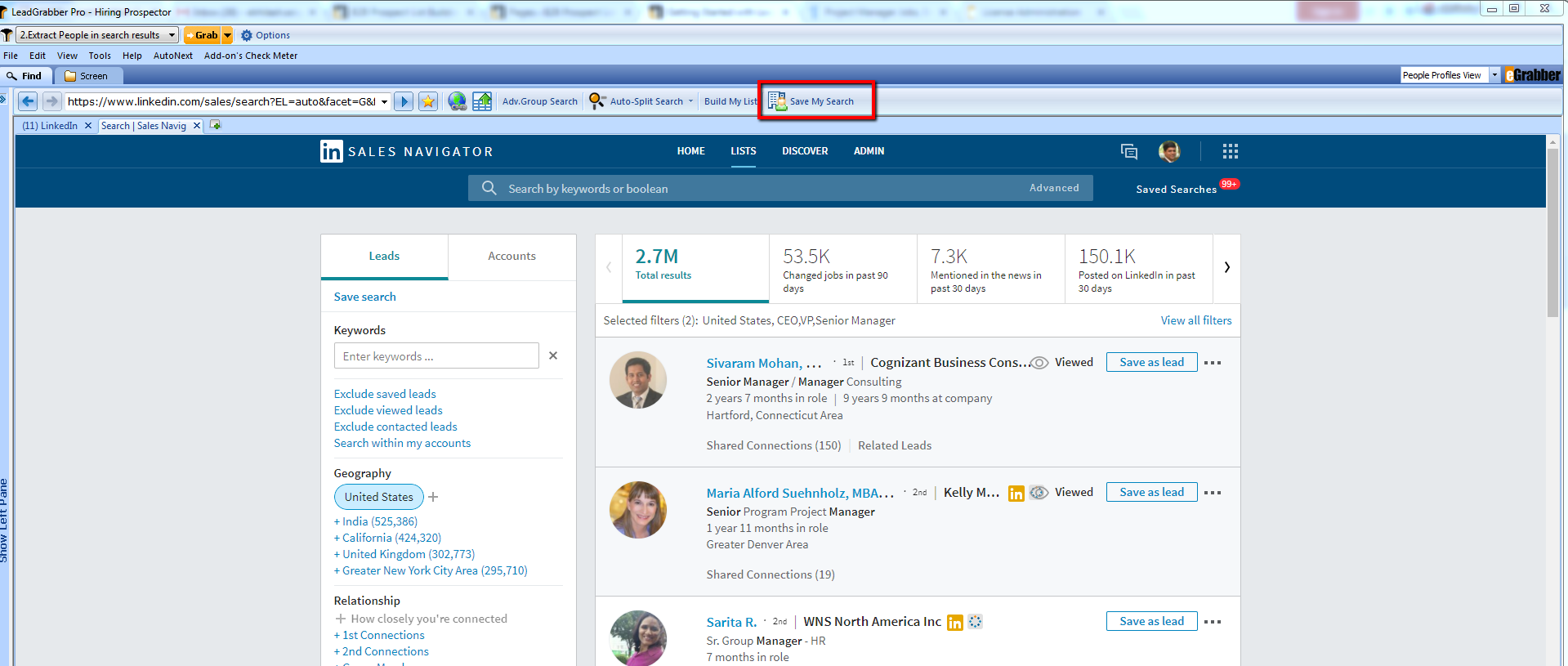
Task: Click the star favorites icon in toolbar
Action: [x=428, y=101]
